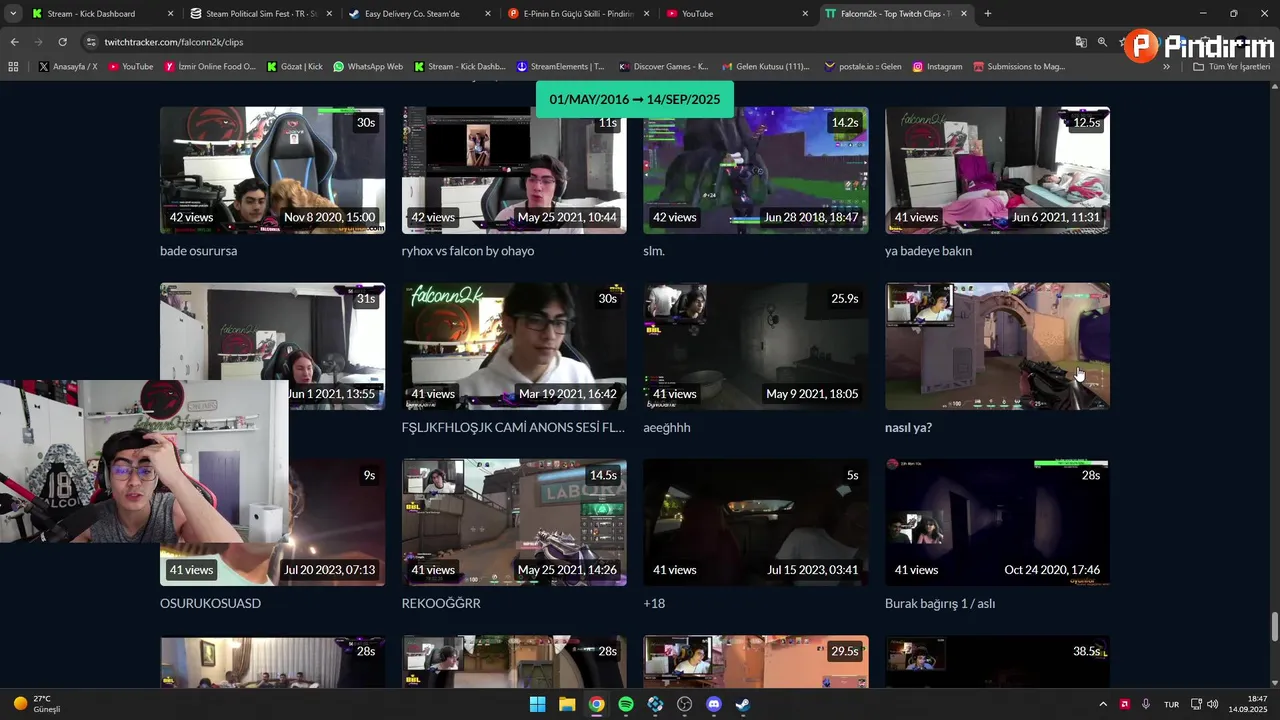Open Discord from the taskbar
Screen dimensions: 1280x720
714,704
